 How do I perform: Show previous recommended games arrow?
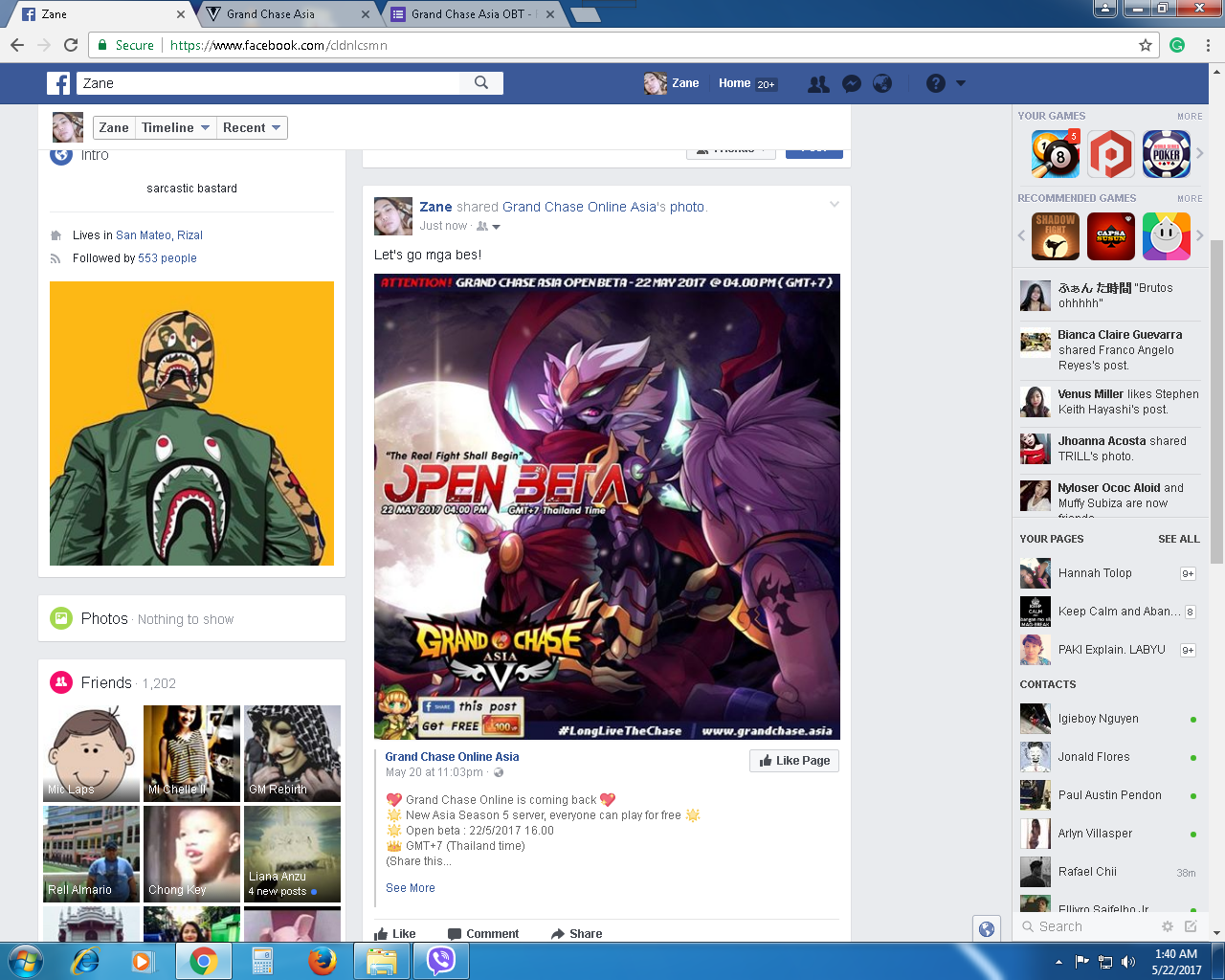coord(1021,235)
